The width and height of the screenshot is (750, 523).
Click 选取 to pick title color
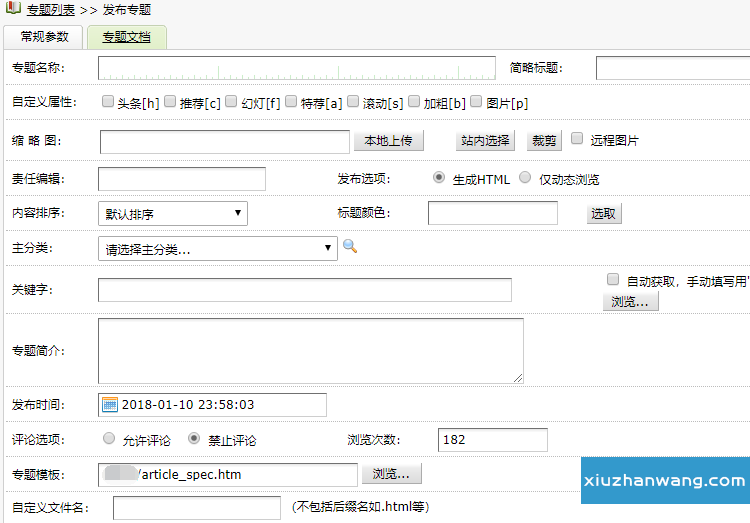tap(604, 213)
